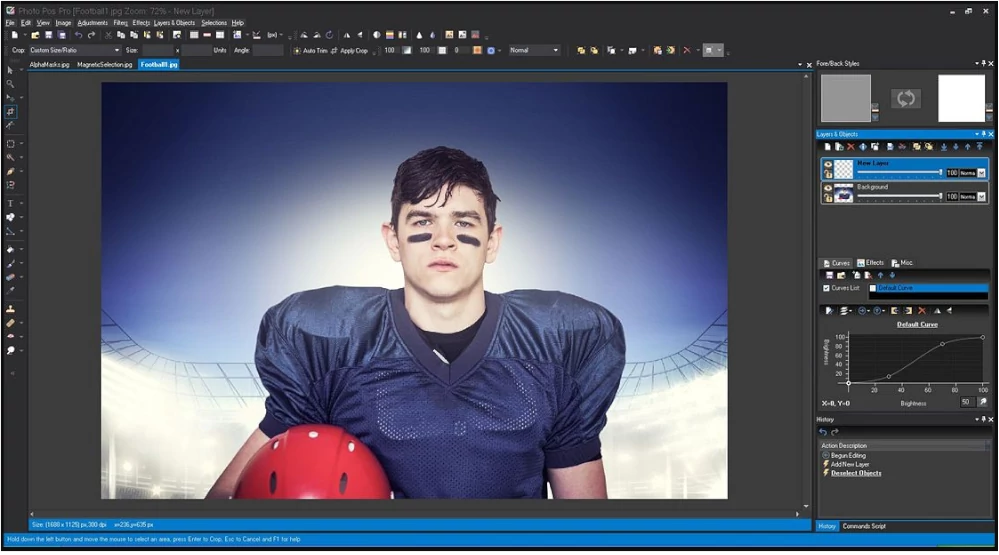Click the Default Curve title link

917,324
